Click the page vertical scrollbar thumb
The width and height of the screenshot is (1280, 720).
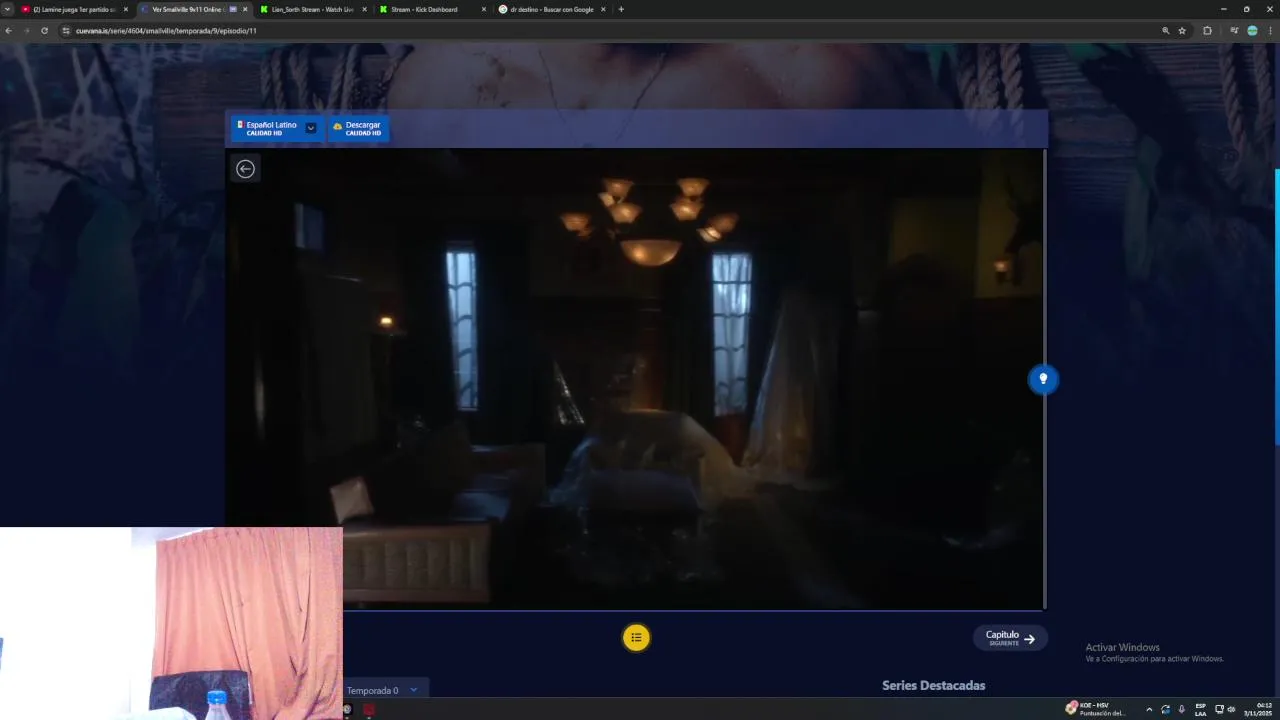tap(1277, 307)
